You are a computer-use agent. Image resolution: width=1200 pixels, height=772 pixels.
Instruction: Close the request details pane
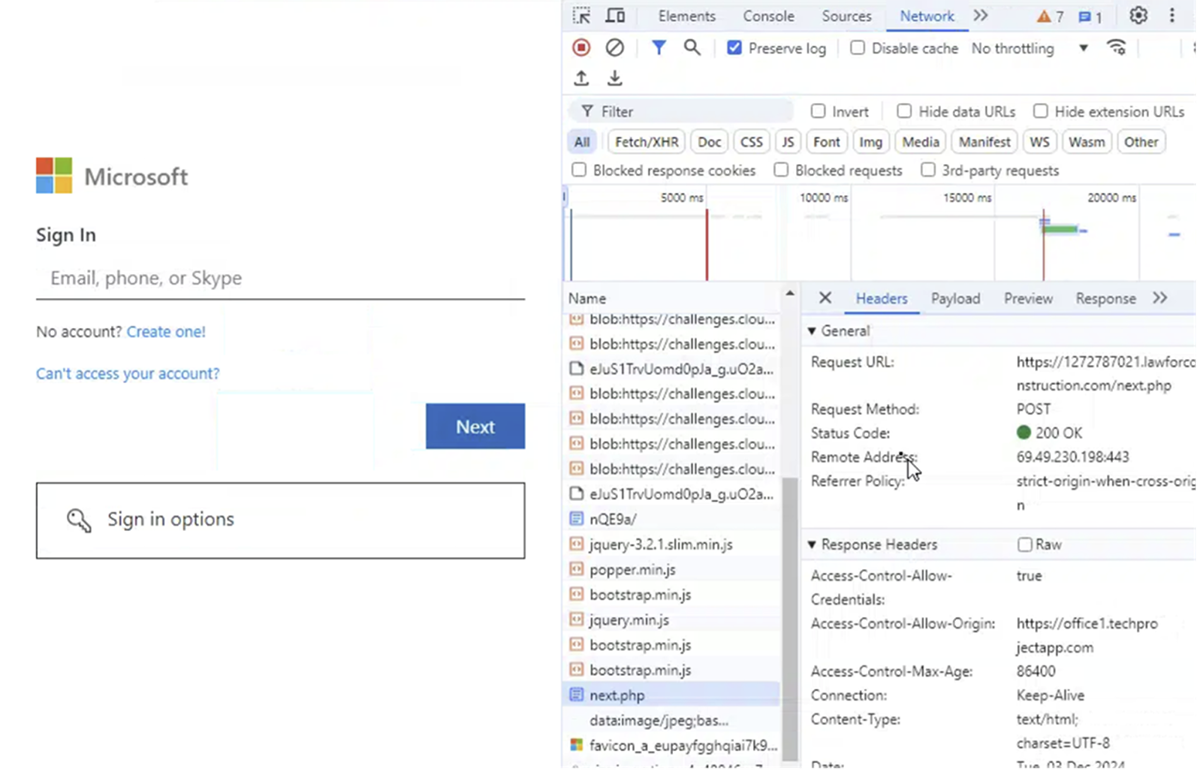[825, 298]
